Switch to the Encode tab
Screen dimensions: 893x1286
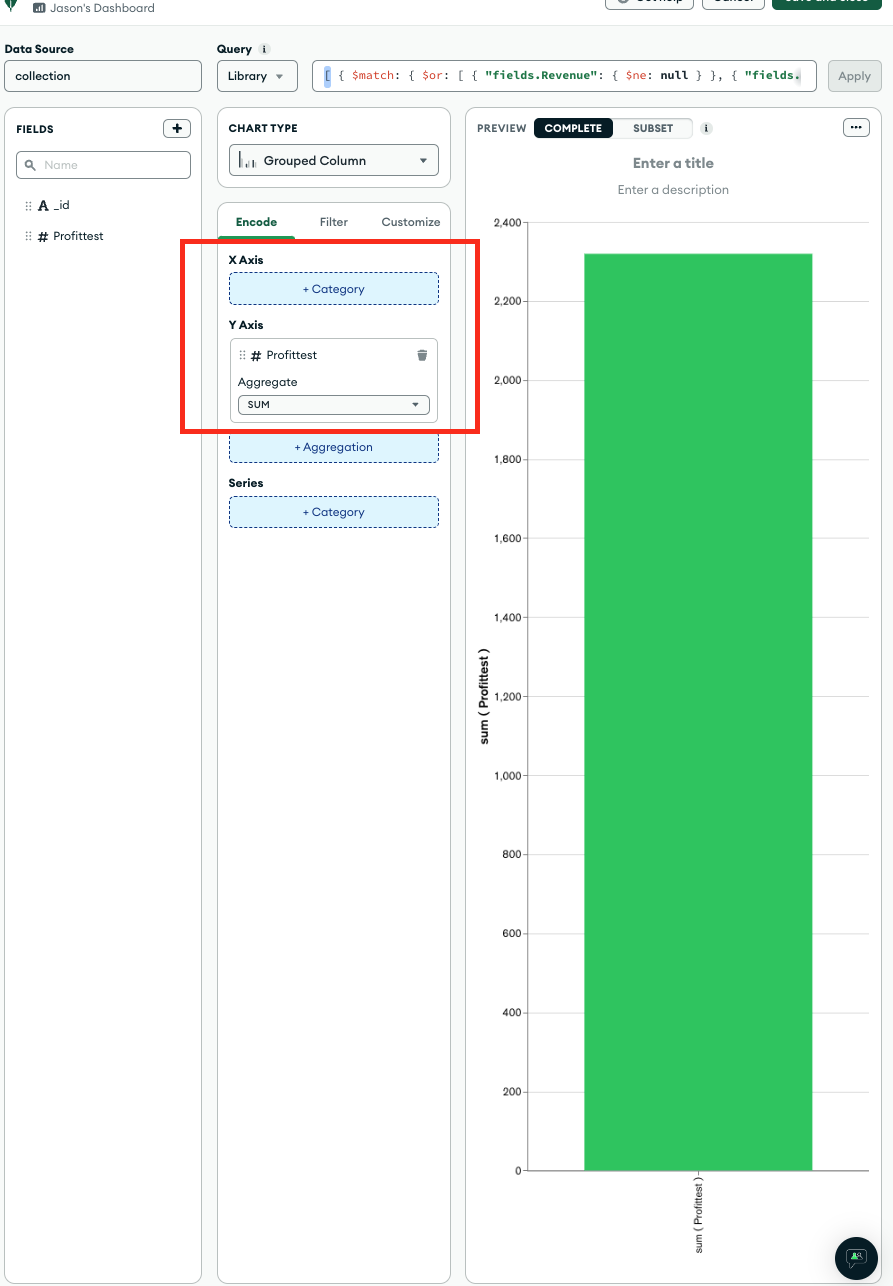256,222
